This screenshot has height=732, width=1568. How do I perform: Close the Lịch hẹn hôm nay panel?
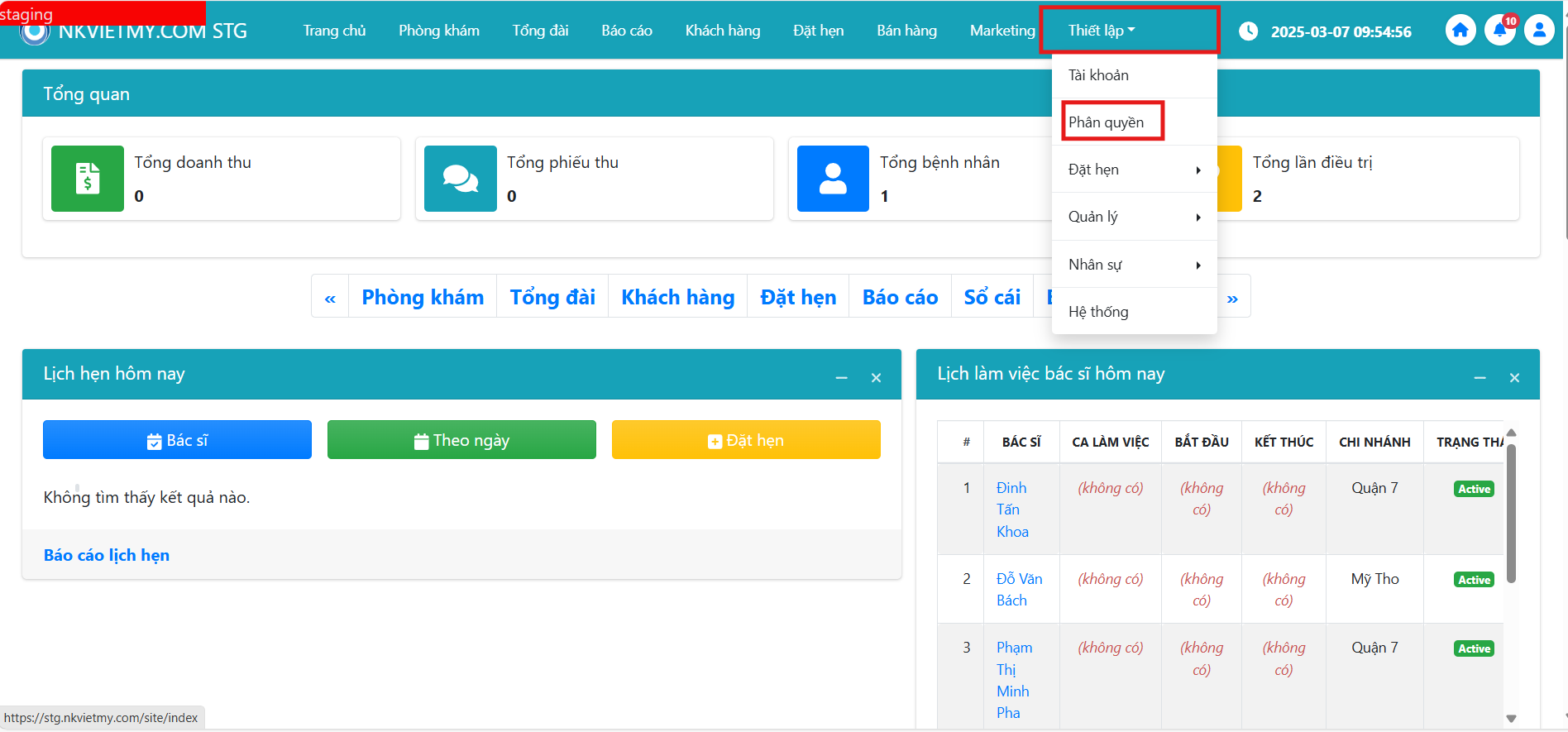click(x=876, y=378)
